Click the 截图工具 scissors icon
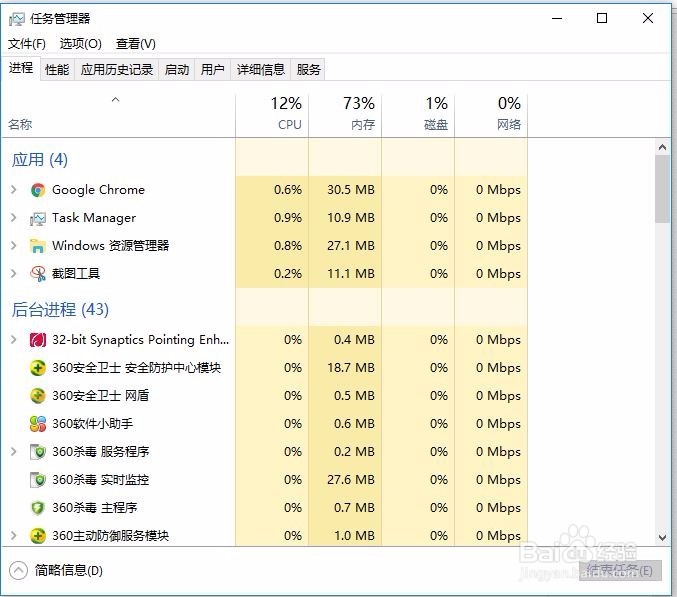This screenshot has height=597, width=677. [38, 274]
